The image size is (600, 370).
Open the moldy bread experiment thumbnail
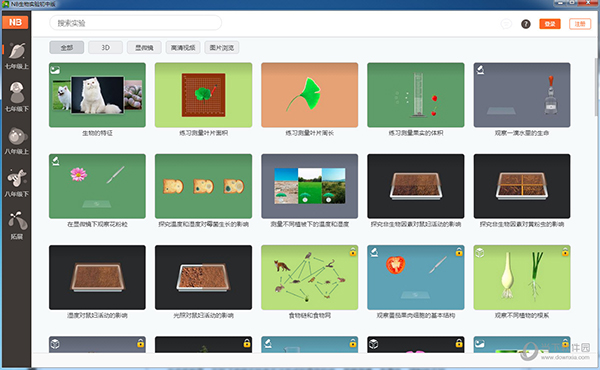(204, 186)
